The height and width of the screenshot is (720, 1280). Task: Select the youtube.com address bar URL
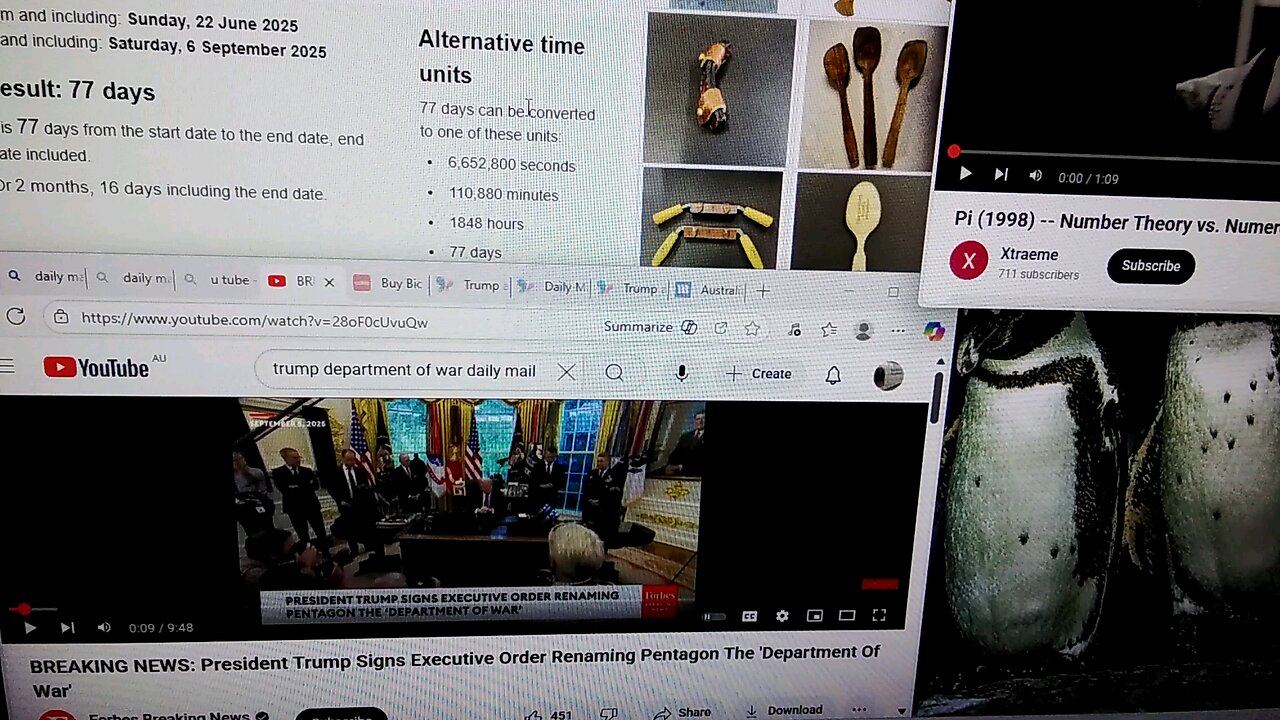tap(254, 320)
